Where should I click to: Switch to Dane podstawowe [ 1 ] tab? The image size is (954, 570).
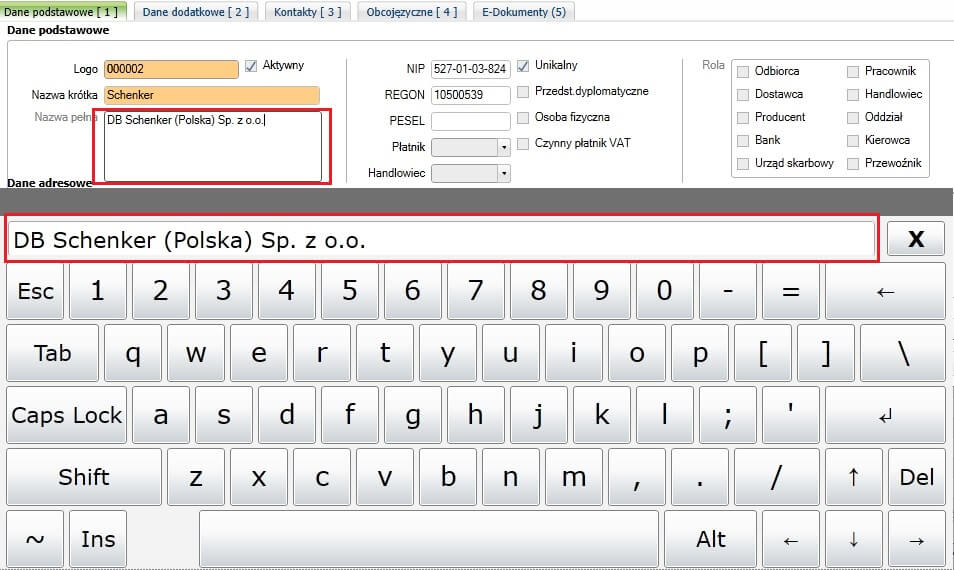click(63, 12)
